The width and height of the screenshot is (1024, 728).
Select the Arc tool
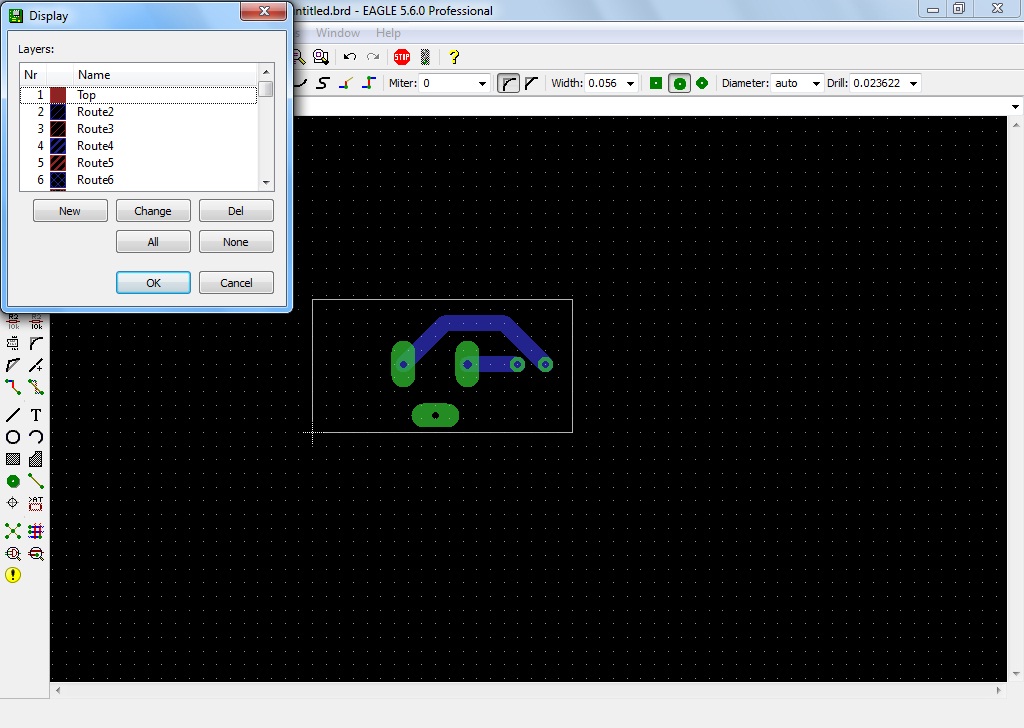pos(36,437)
